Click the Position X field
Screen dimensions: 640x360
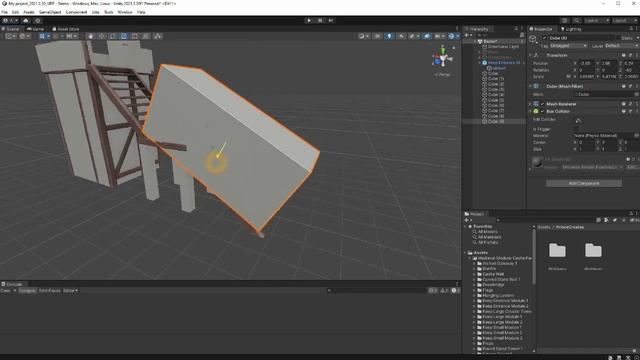[x=588, y=63]
